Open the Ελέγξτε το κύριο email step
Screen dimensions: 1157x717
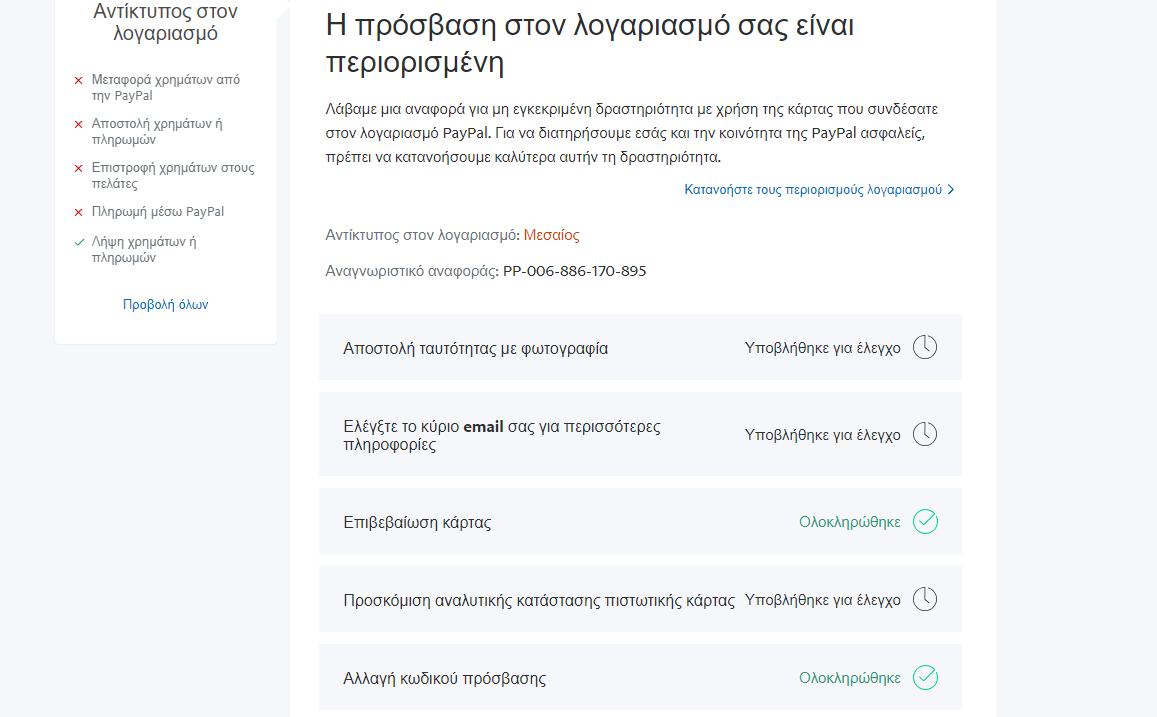[x=640, y=434]
